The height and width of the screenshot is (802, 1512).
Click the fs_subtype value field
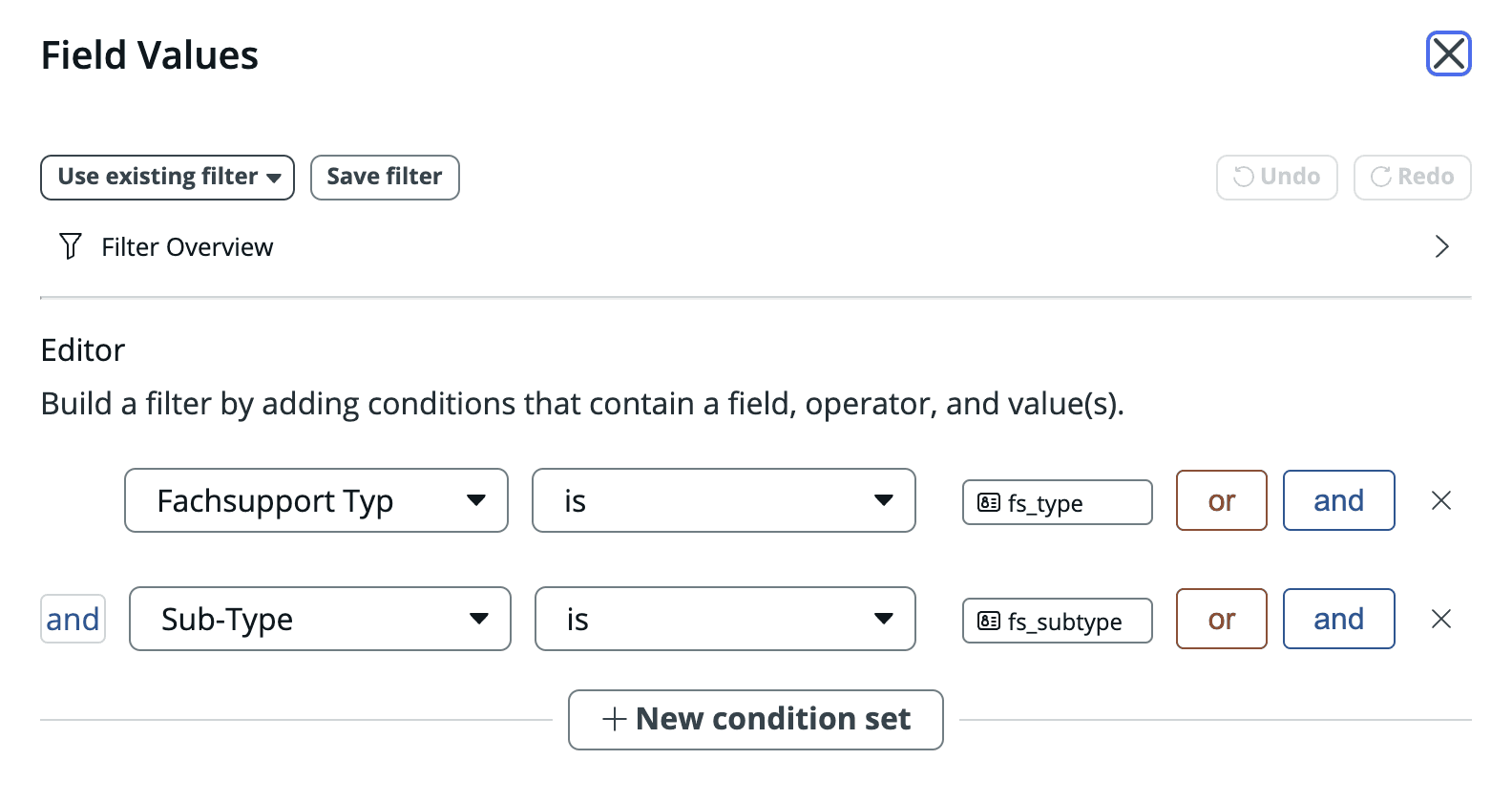click(1058, 621)
